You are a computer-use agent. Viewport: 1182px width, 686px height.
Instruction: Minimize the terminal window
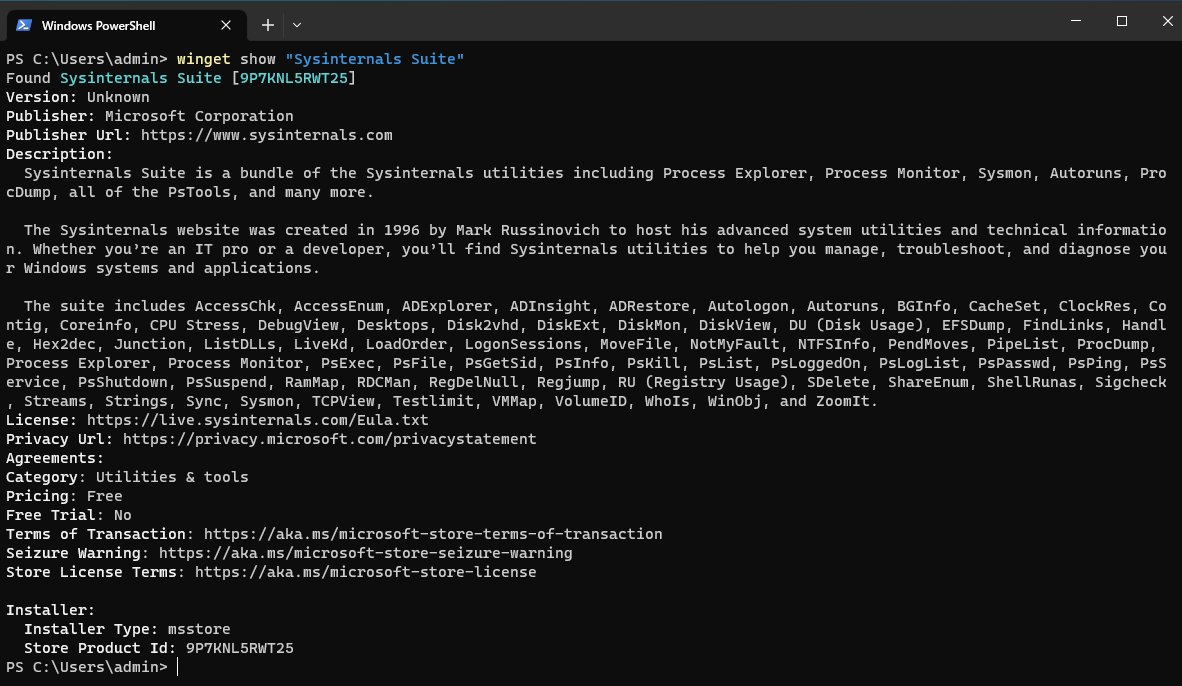[x=1075, y=20]
